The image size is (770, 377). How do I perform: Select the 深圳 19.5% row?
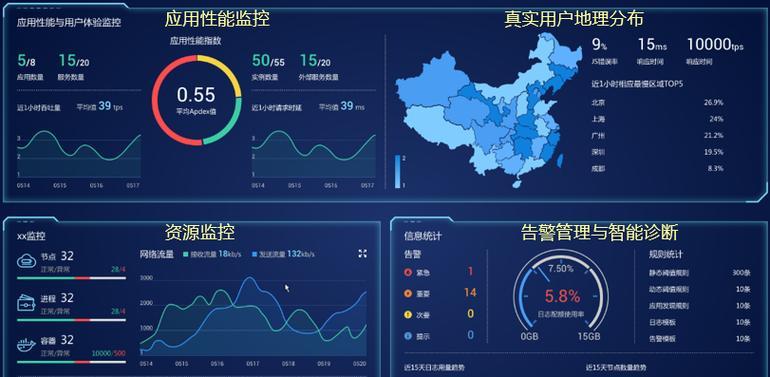coord(657,152)
